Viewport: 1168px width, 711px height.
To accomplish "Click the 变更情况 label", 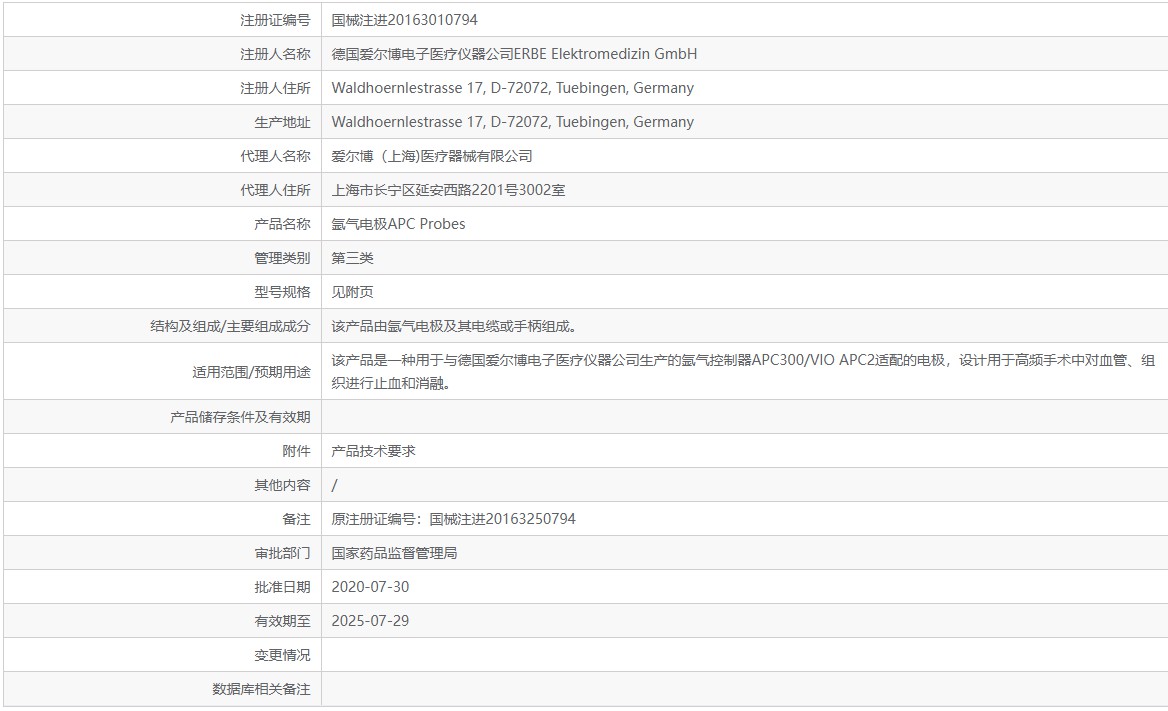I will [282, 656].
